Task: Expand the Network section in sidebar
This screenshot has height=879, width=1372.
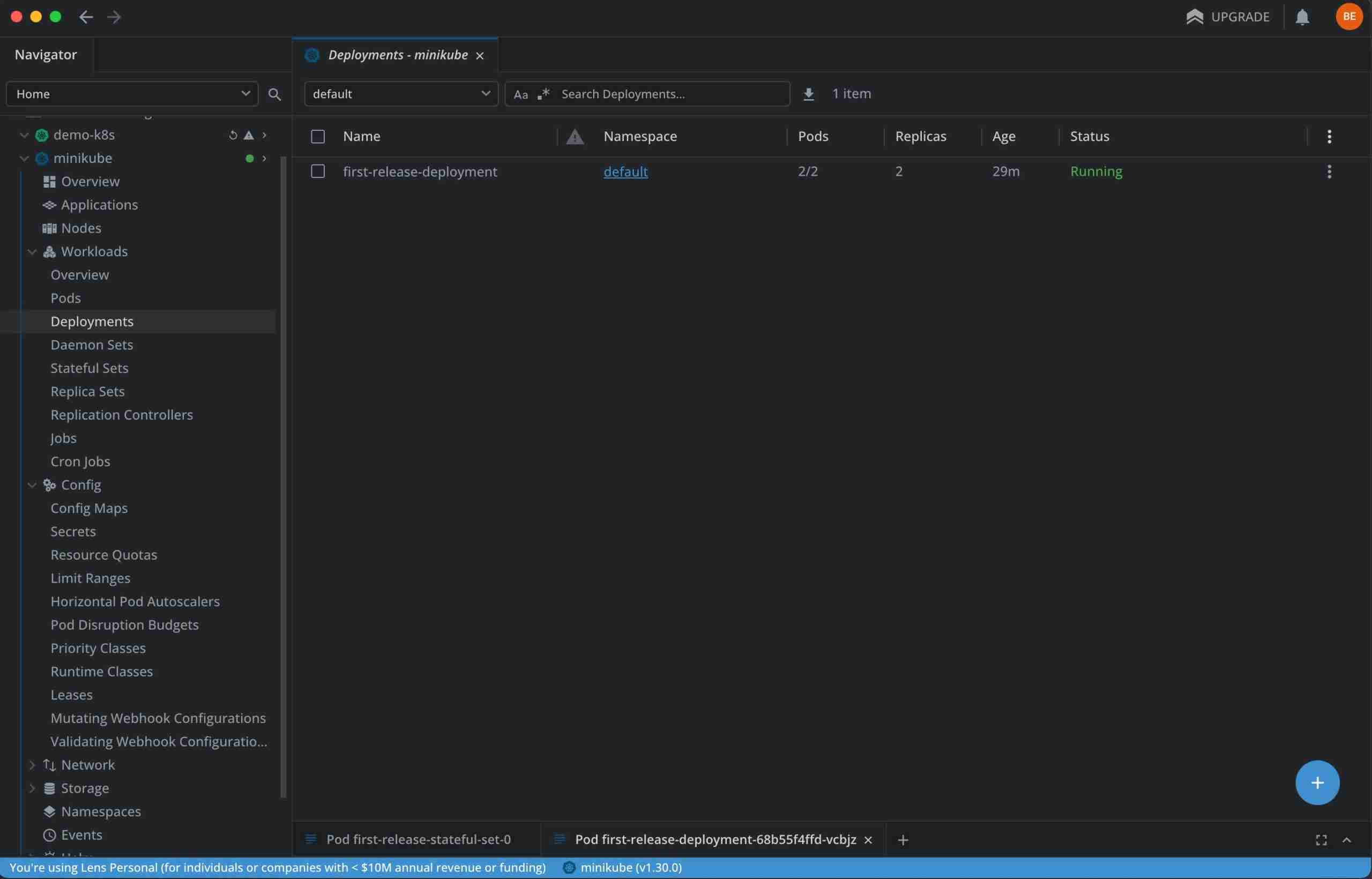Action: coord(32,764)
